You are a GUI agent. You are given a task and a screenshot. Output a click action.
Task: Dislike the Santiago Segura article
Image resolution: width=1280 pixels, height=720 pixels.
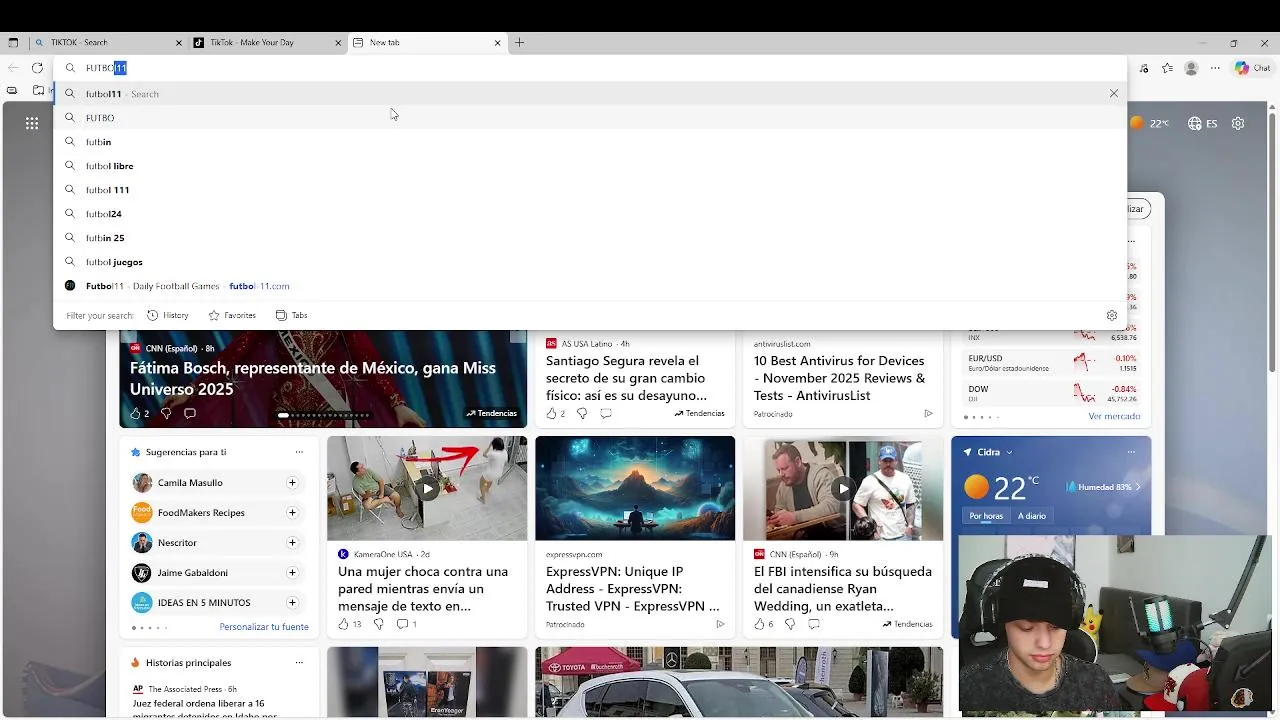pyautogui.click(x=582, y=413)
